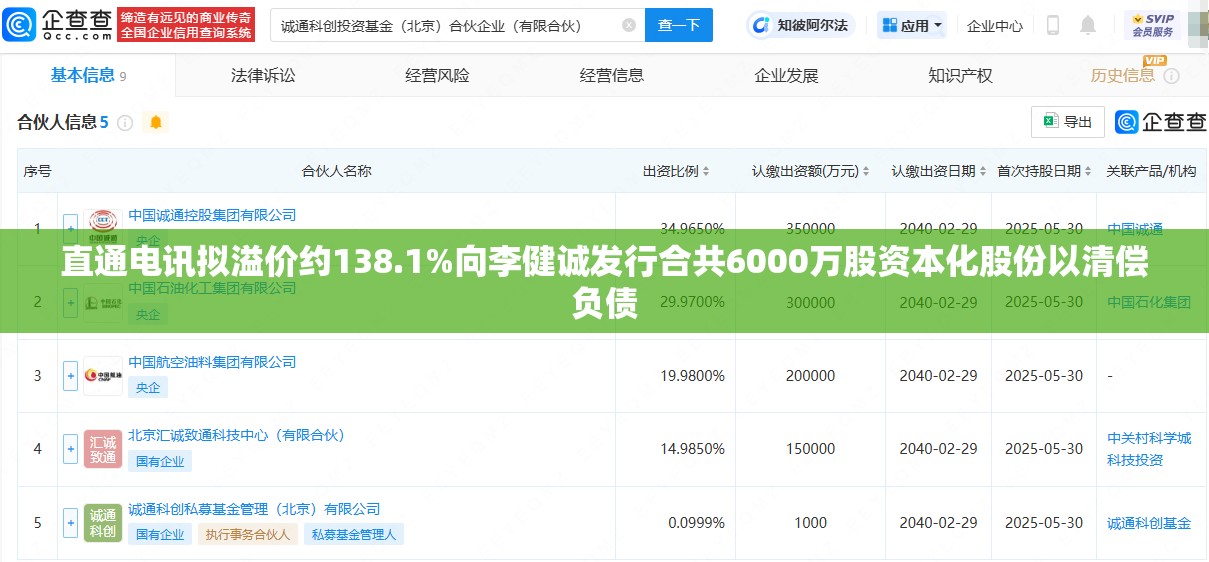Switch to the 经营信息 tab
This screenshot has height=562, width=1209.
[612, 75]
